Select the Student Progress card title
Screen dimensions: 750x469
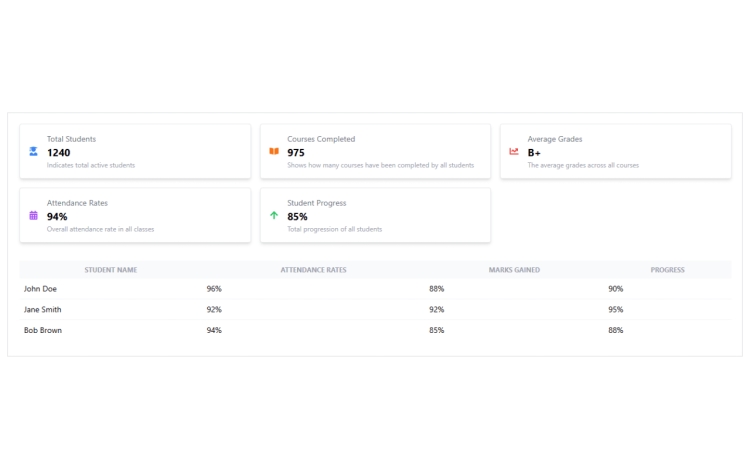(x=317, y=203)
